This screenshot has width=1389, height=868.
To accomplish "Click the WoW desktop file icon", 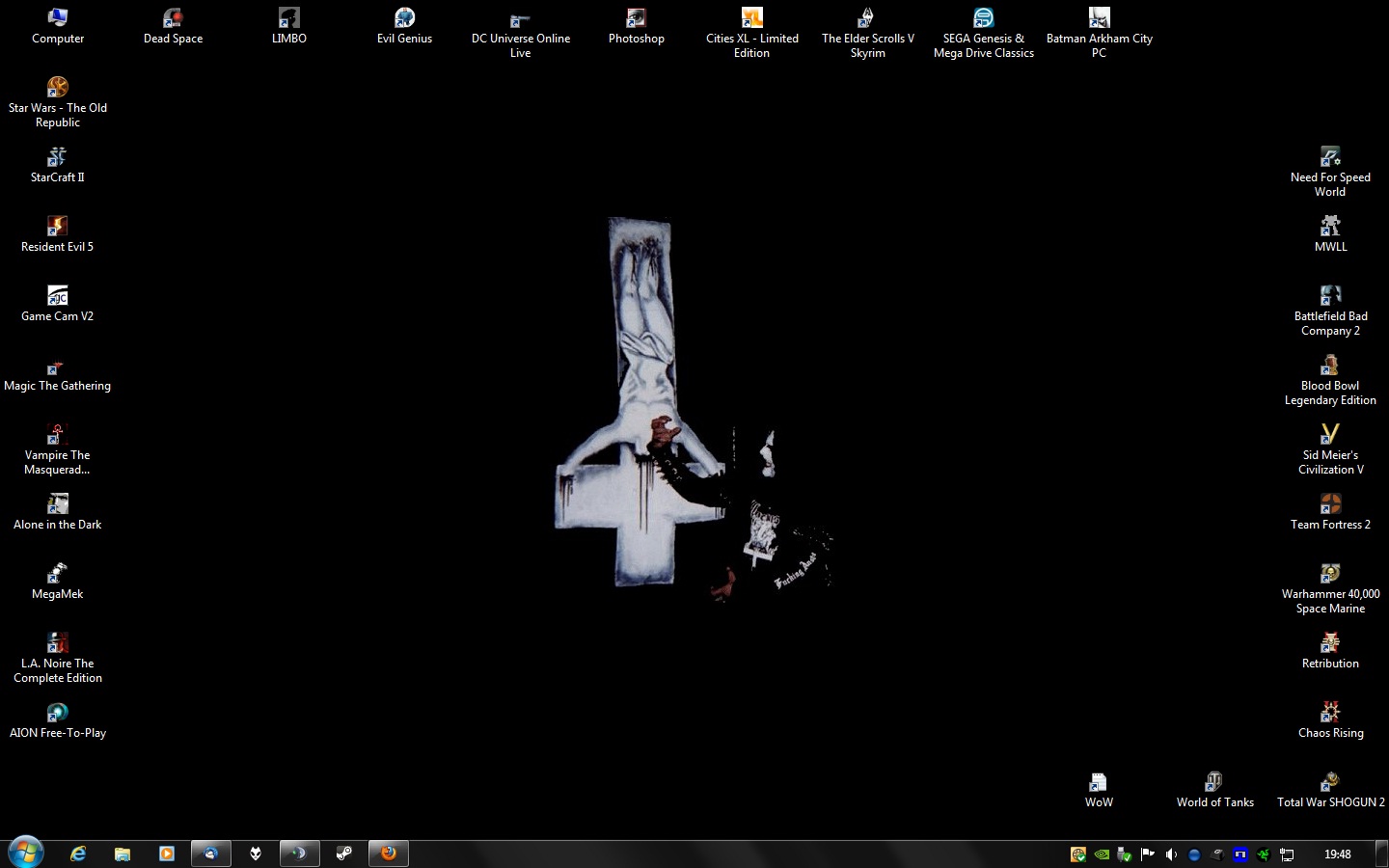I will pos(1099,790).
